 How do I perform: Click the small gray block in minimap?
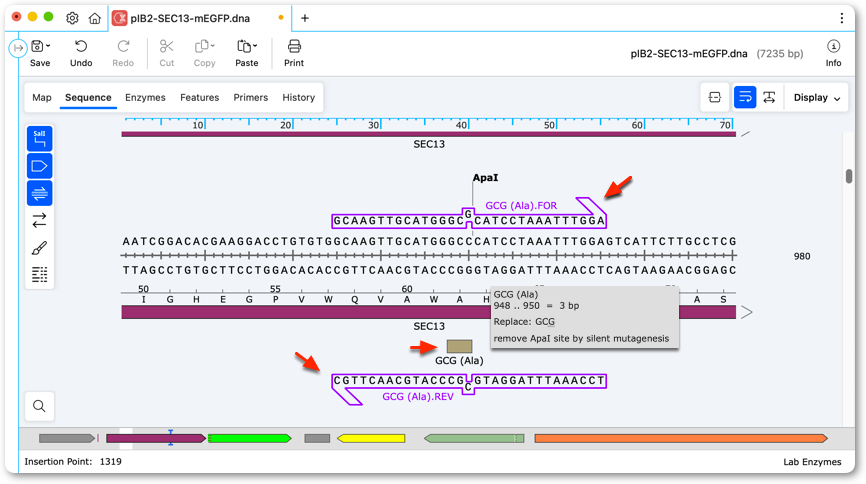pyautogui.click(x=317, y=438)
